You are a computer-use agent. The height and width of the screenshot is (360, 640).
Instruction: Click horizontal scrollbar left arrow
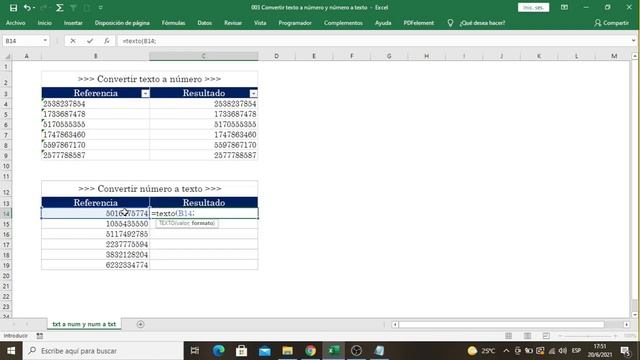[395, 324]
